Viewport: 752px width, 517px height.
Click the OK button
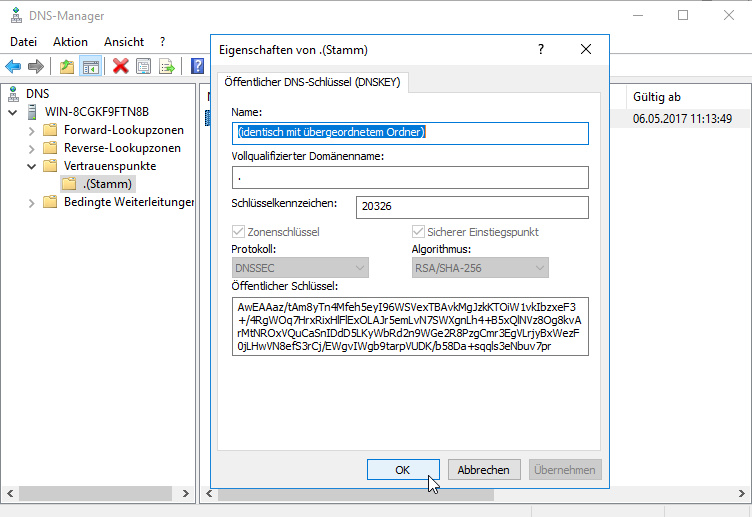pos(403,469)
